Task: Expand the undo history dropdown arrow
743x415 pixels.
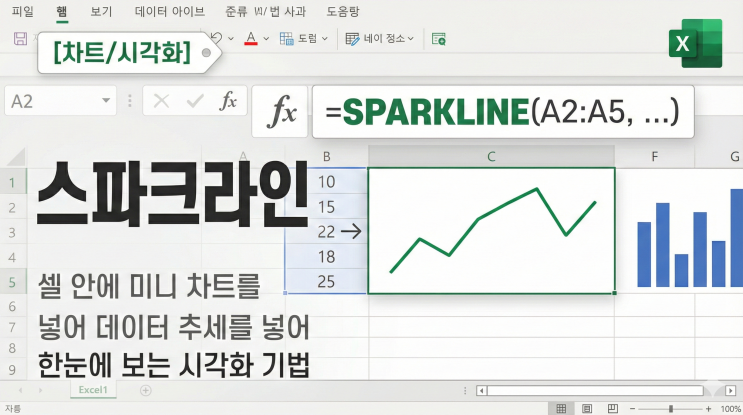Action: (231, 38)
